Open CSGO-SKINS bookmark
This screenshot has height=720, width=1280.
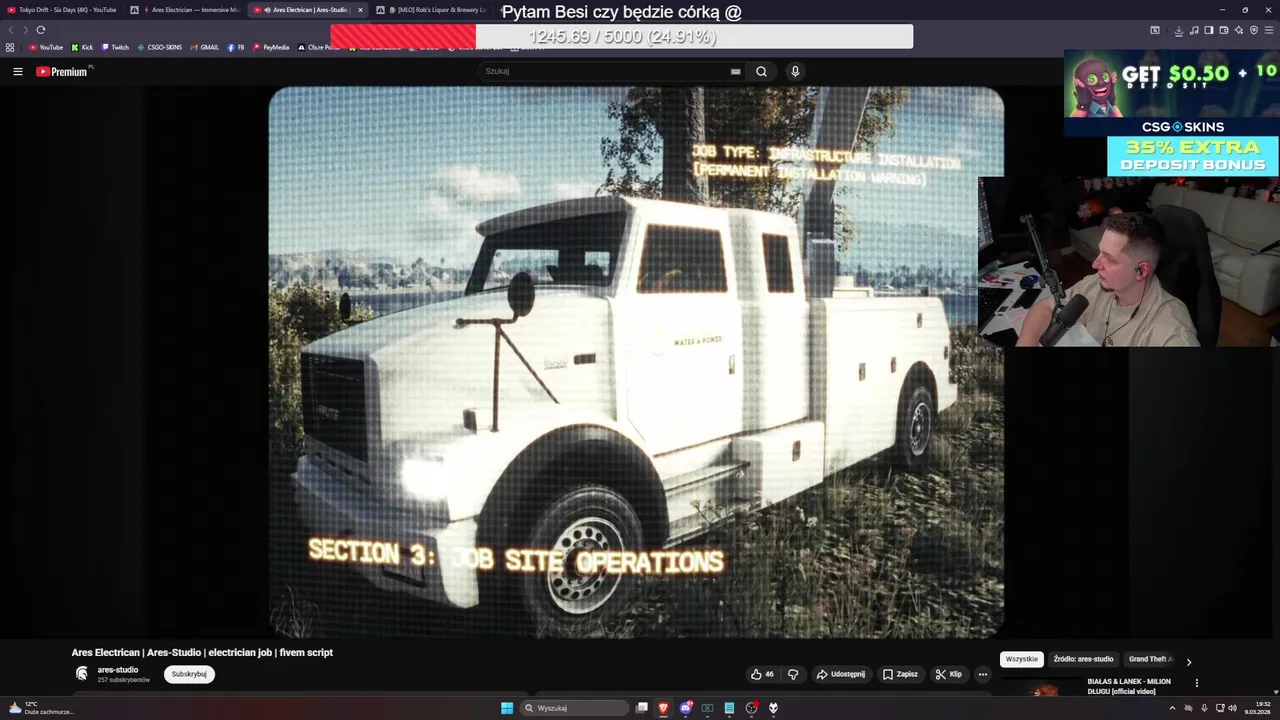click(x=160, y=47)
